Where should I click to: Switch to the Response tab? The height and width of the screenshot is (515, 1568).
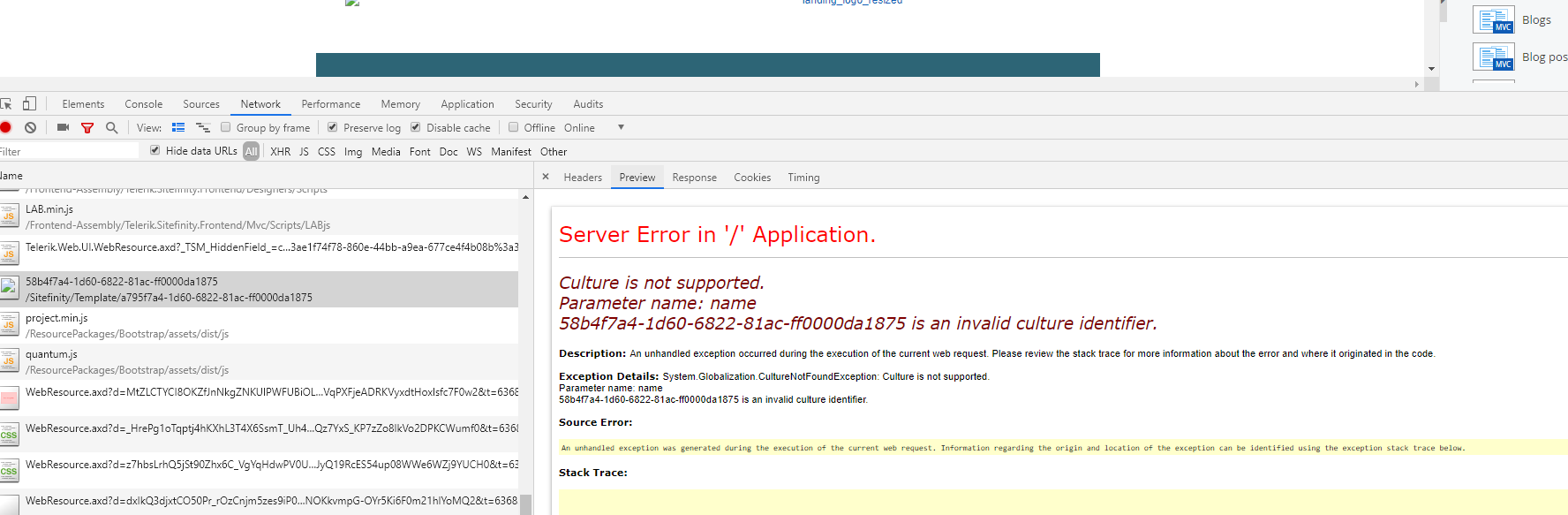(x=695, y=178)
